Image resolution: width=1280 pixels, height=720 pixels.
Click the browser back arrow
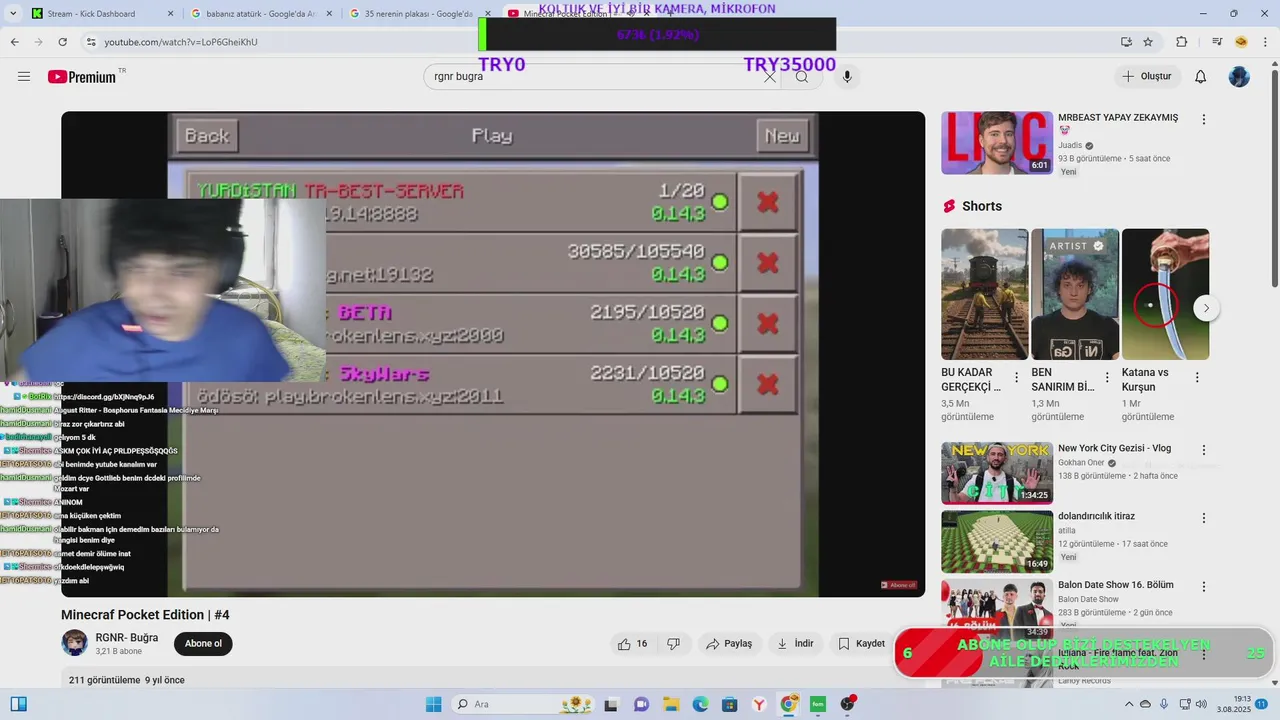pyautogui.click(x=14, y=42)
